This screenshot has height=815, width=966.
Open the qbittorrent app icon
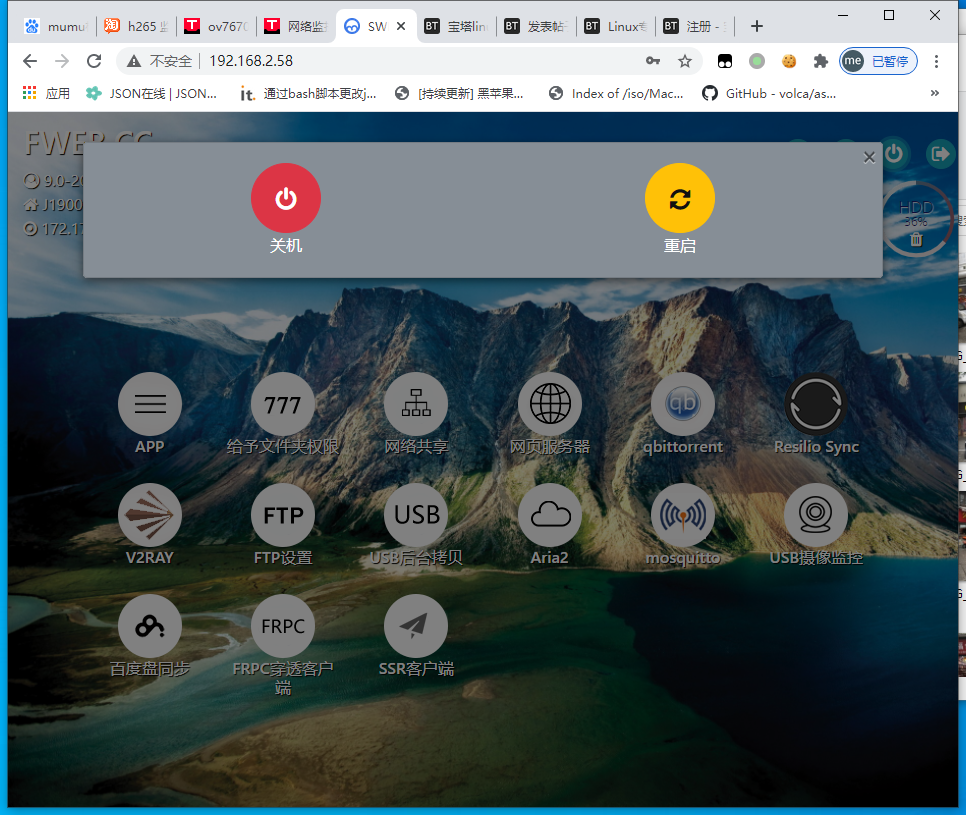683,405
